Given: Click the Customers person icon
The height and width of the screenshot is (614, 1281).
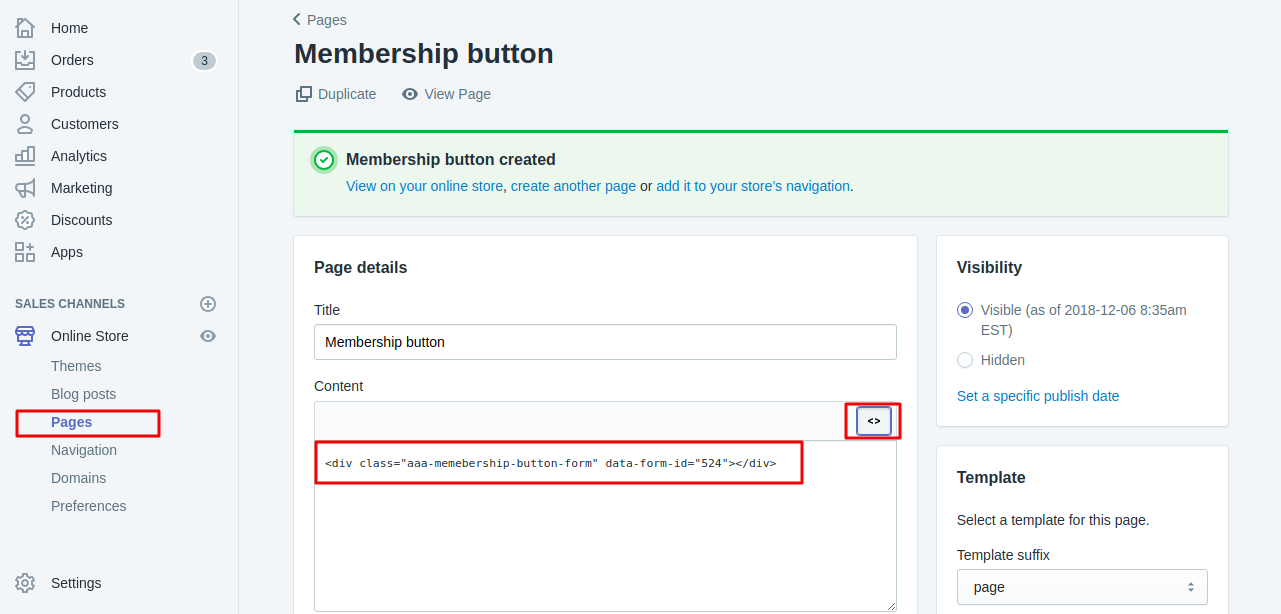Looking at the screenshot, I should click(x=25, y=124).
